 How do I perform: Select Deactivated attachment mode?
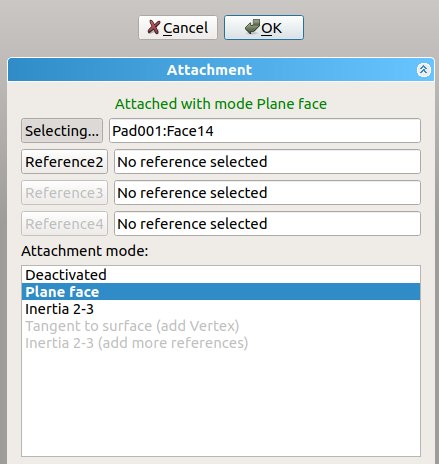221,275
